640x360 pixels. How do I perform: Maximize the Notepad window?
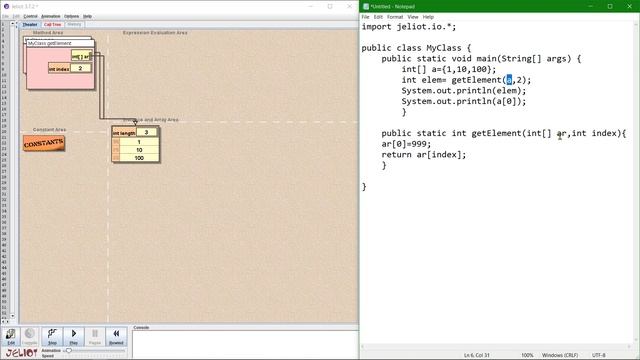610,6
